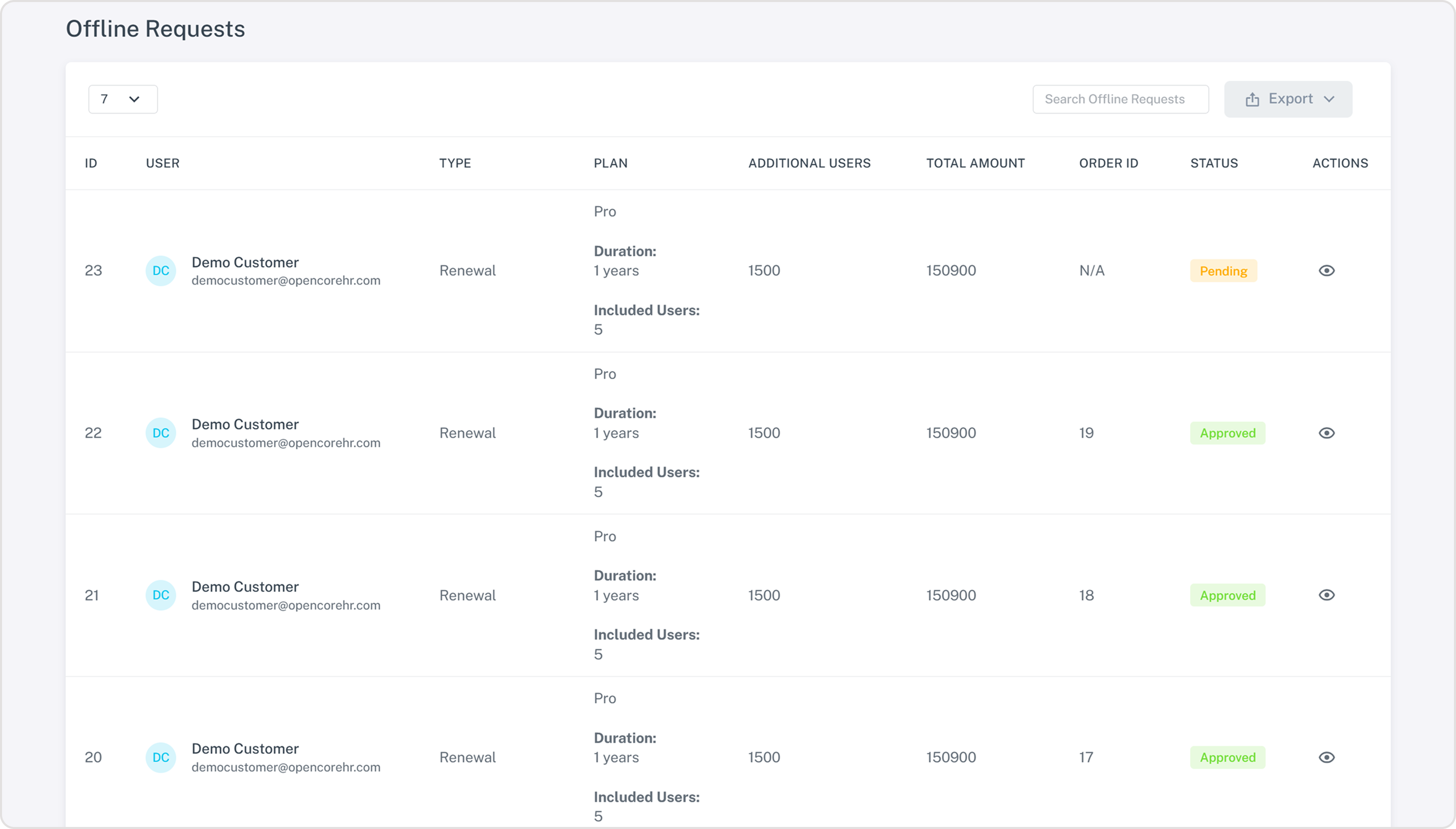Click ID cell 21
The image size is (1456, 829).
pos(92,595)
